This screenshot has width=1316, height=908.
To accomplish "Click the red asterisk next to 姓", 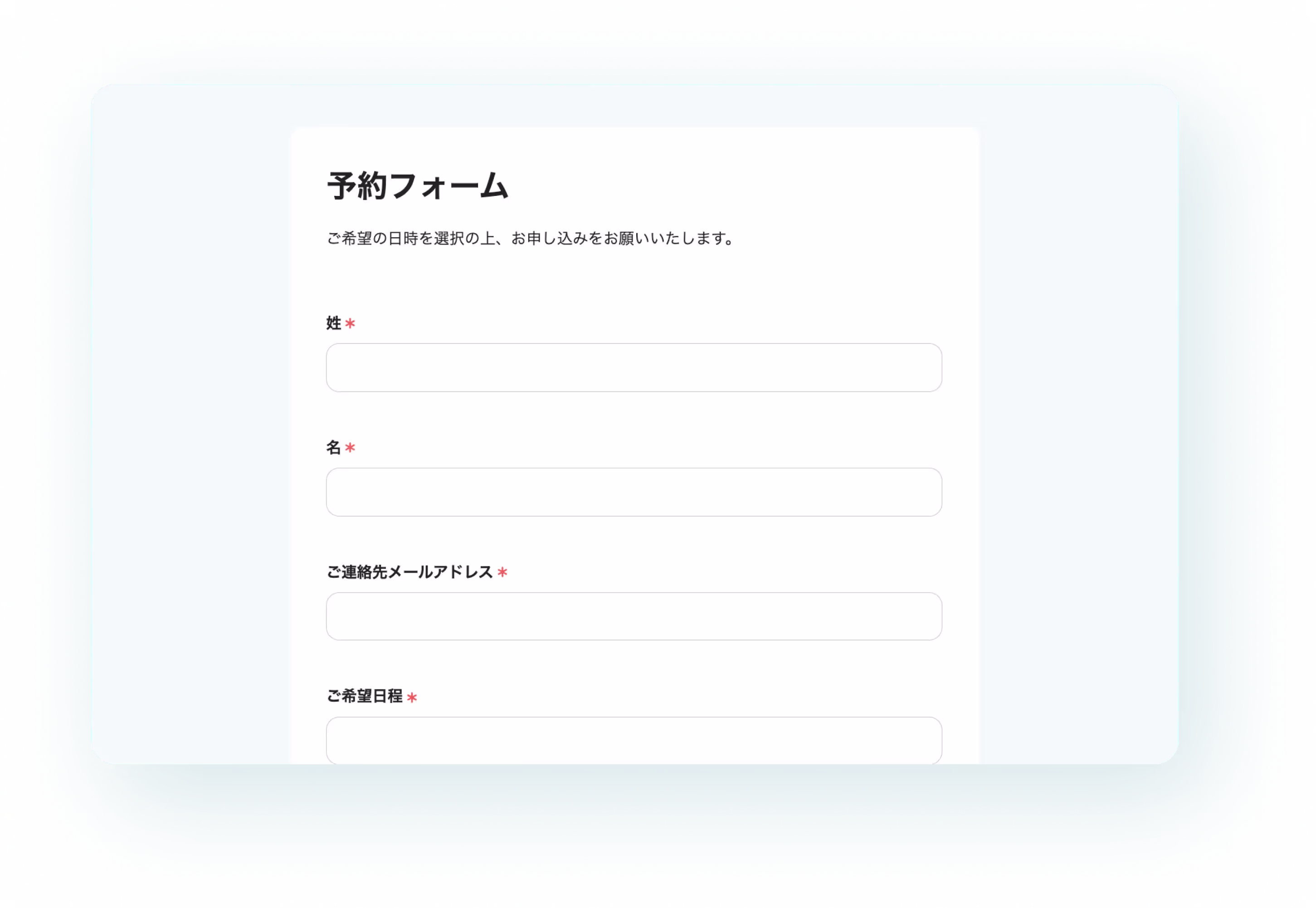I will click(x=351, y=324).
